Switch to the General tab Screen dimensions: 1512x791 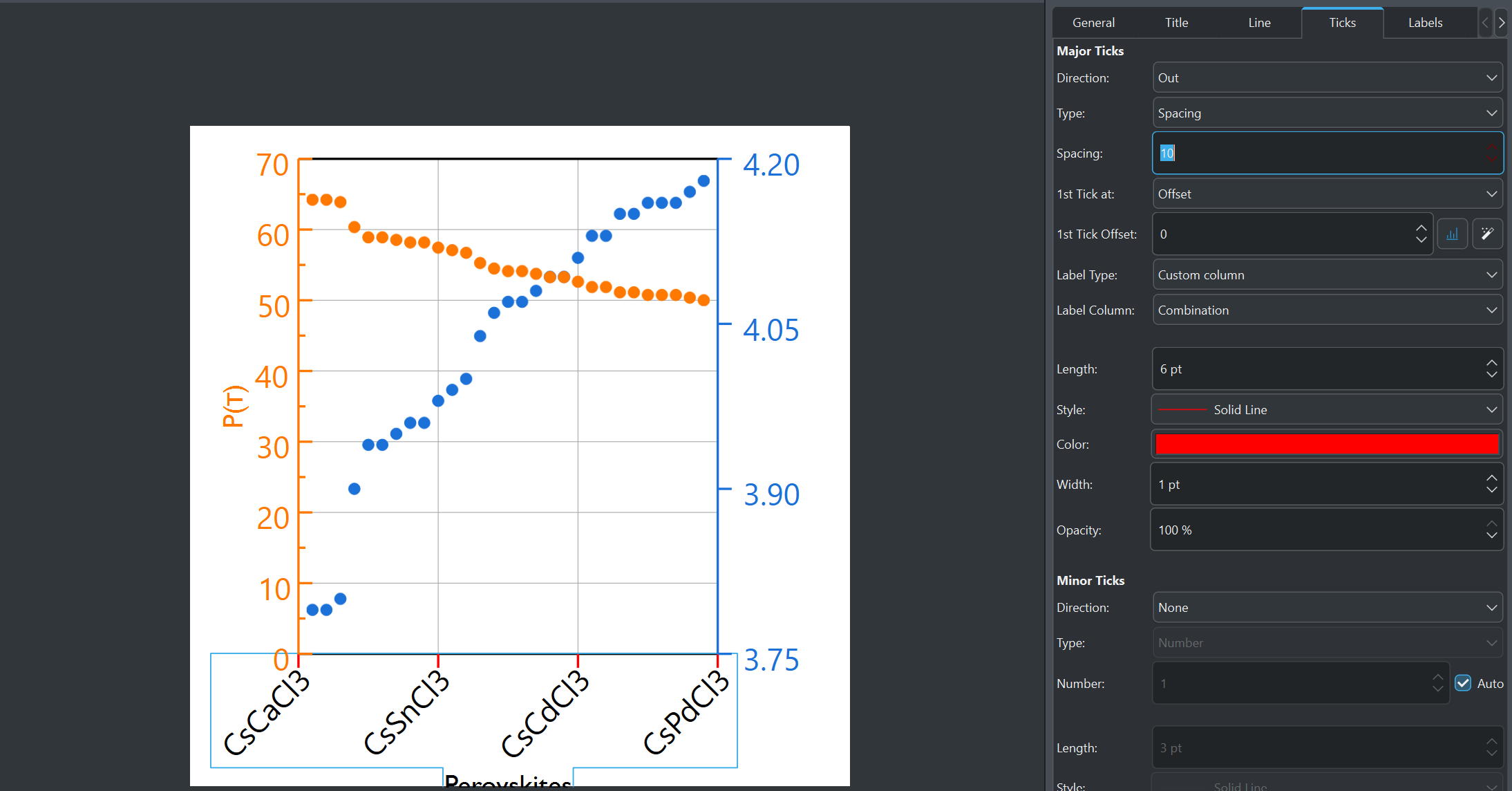[x=1093, y=23]
